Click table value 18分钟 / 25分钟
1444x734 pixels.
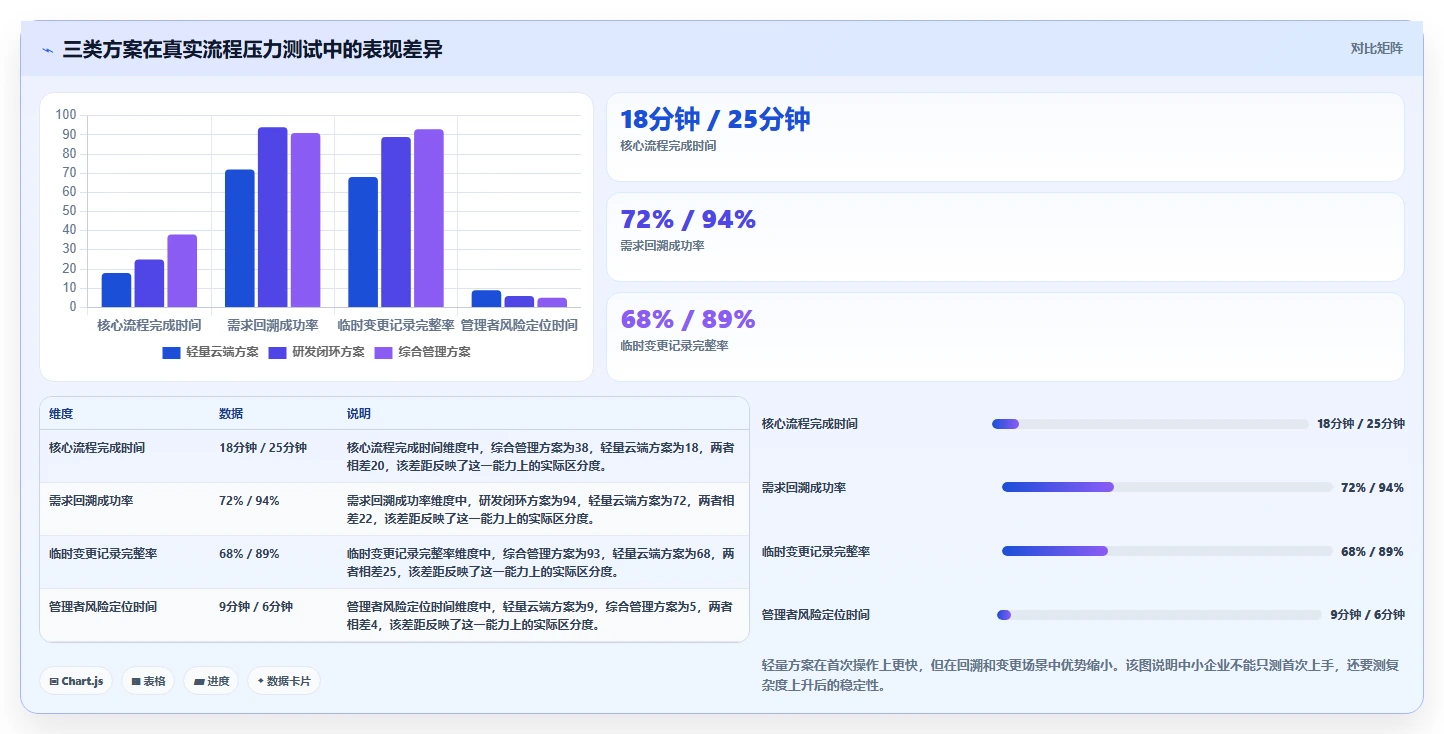(x=263, y=448)
